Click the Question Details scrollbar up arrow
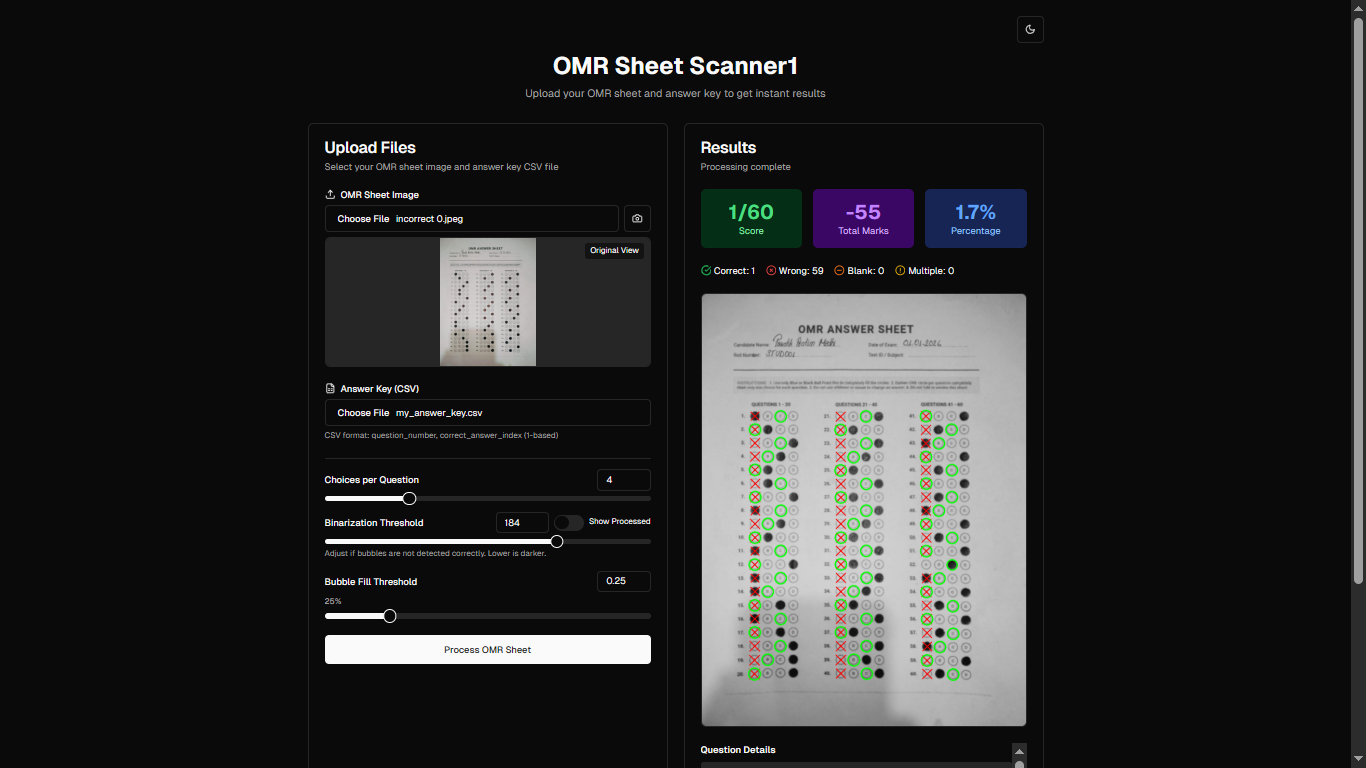1366x768 pixels. pos(1018,753)
